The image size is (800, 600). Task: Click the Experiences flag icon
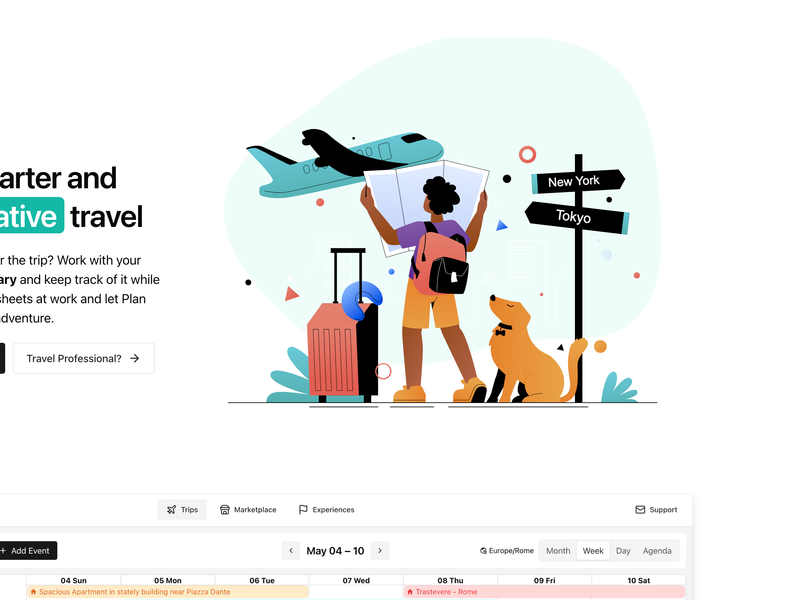pos(303,510)
